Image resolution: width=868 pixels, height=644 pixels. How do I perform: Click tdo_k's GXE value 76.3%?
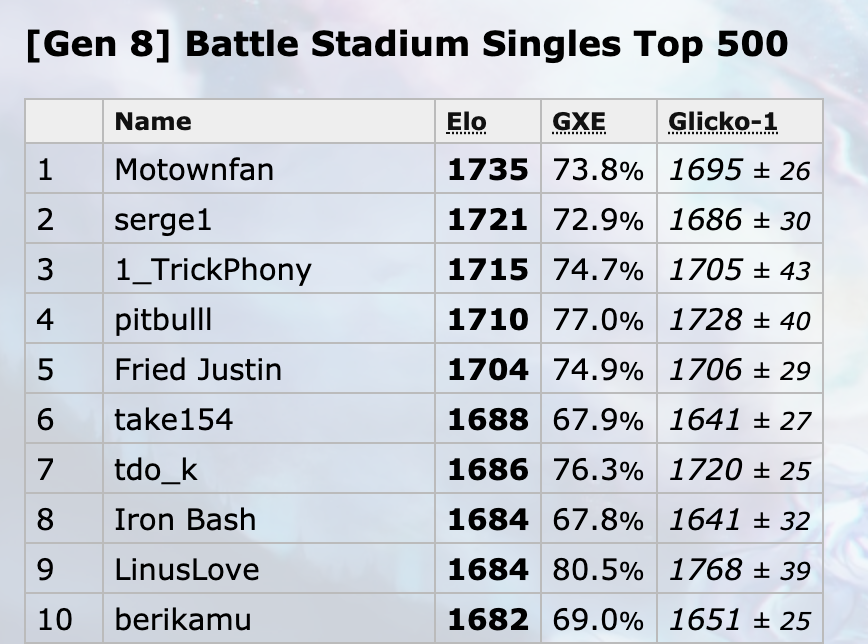point(598,470)
